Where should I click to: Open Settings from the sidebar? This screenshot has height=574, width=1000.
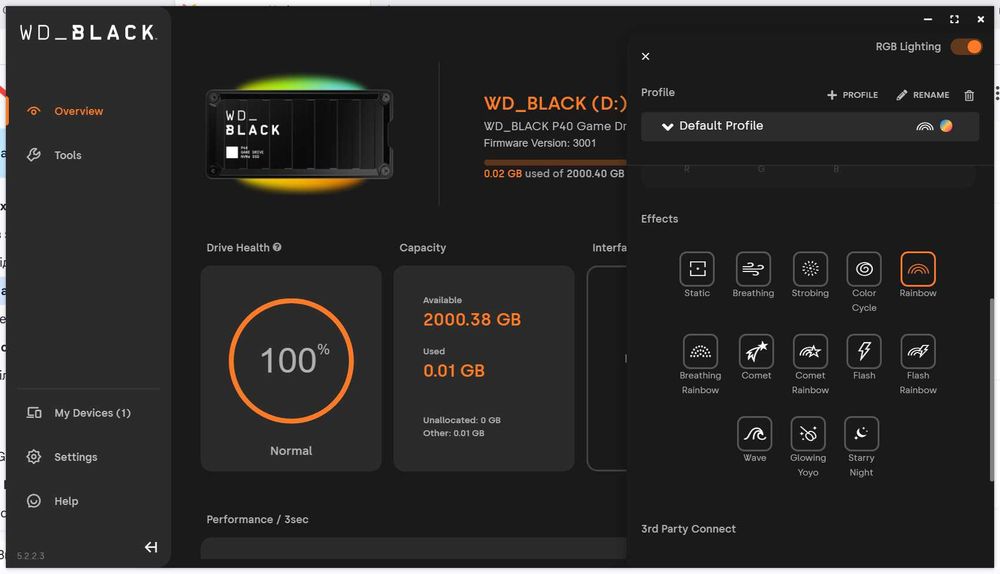[62, 457]
